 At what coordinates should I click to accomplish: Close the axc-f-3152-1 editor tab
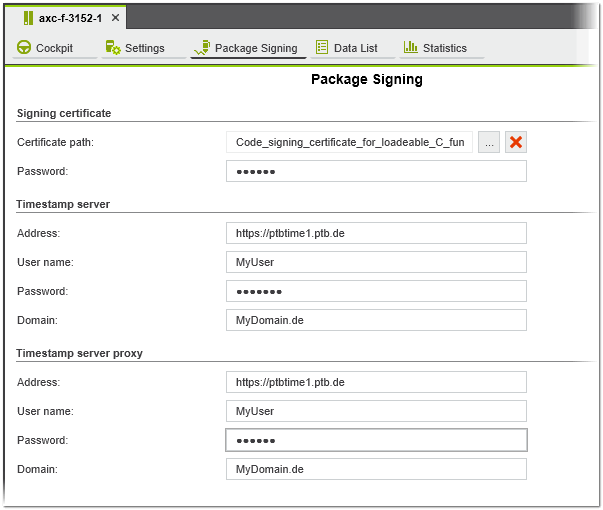click(x=116, y=19)
